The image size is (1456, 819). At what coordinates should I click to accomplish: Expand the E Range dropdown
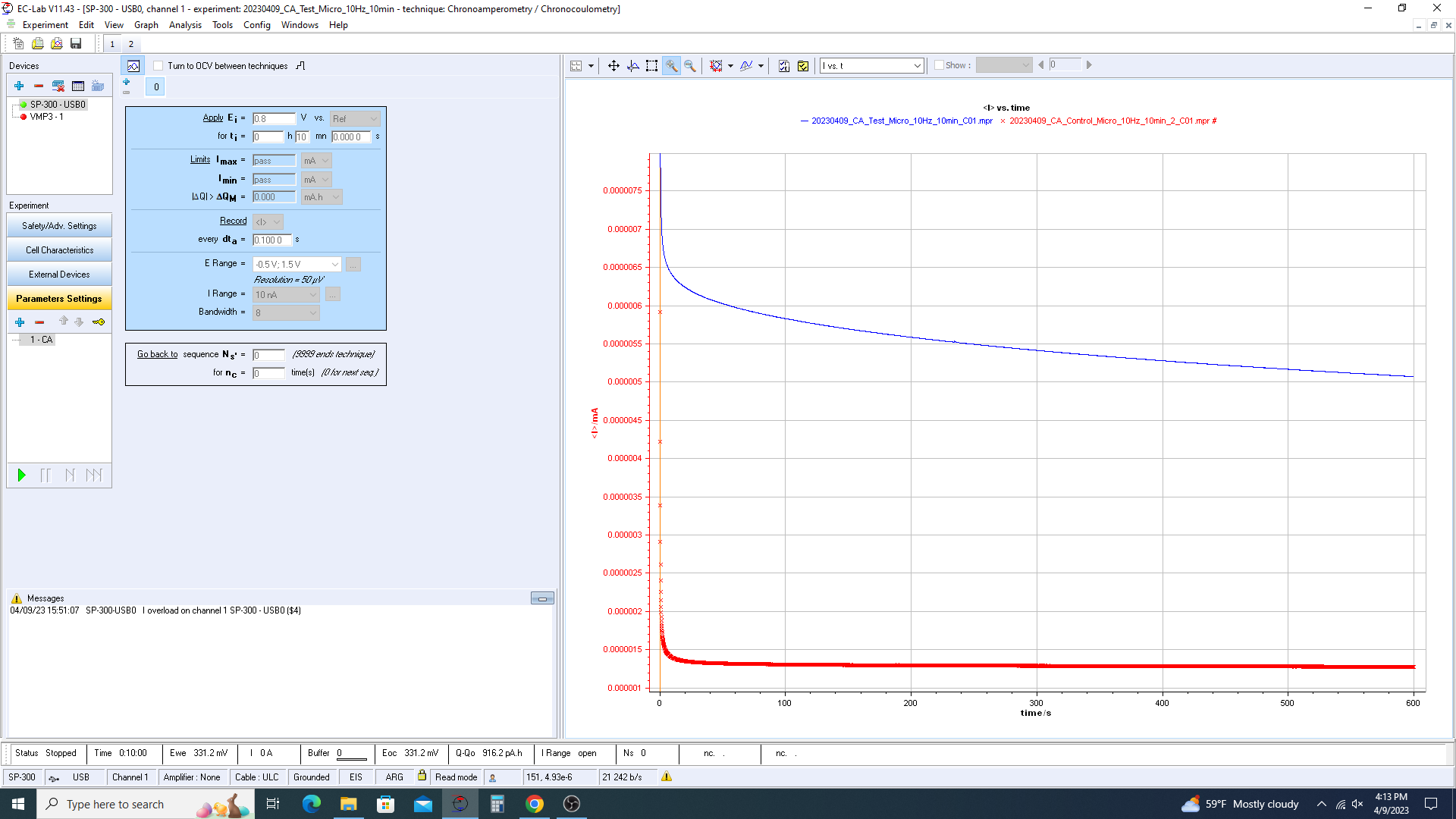click(334, 265)
